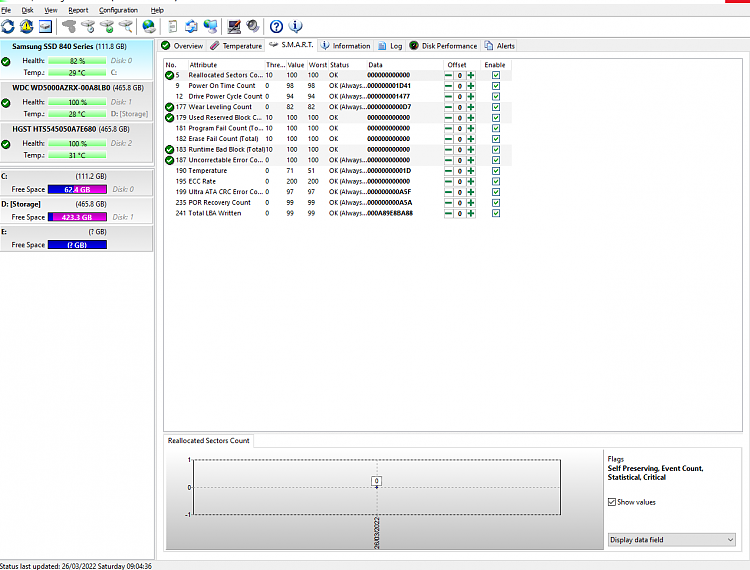Click the disk with green check icon
Screen dimensions: 750x570
pos(107,26)
